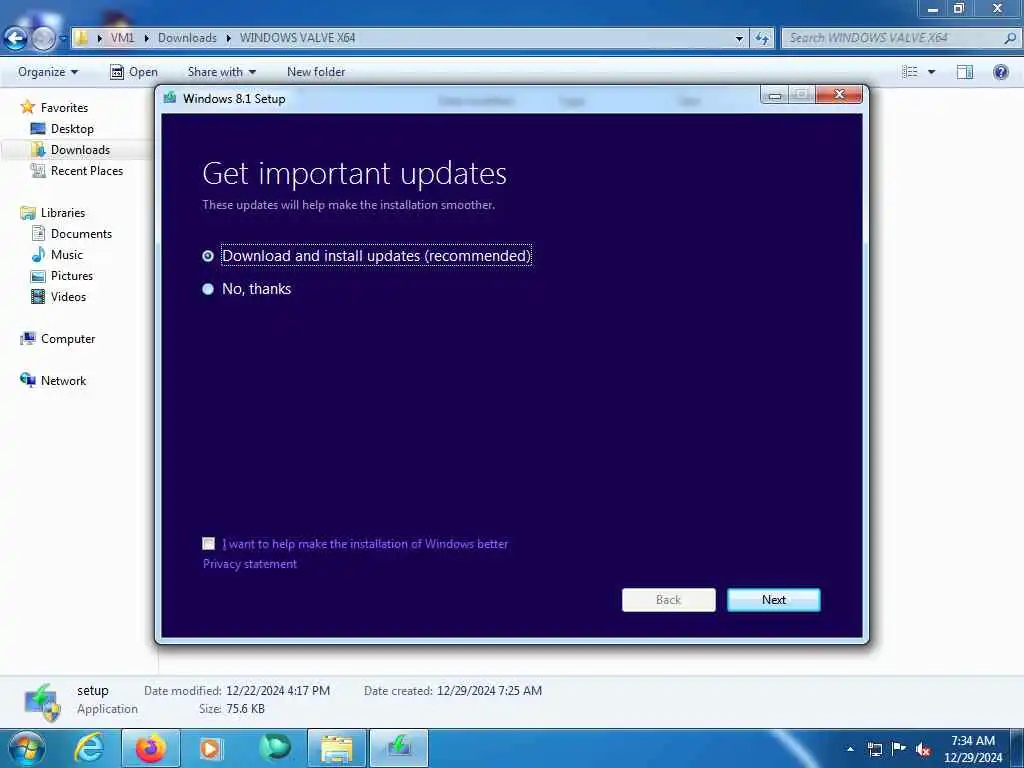Open the Privacy statement link
The height and width of the screenshot is (768, 1024).
tap(249, 564)
